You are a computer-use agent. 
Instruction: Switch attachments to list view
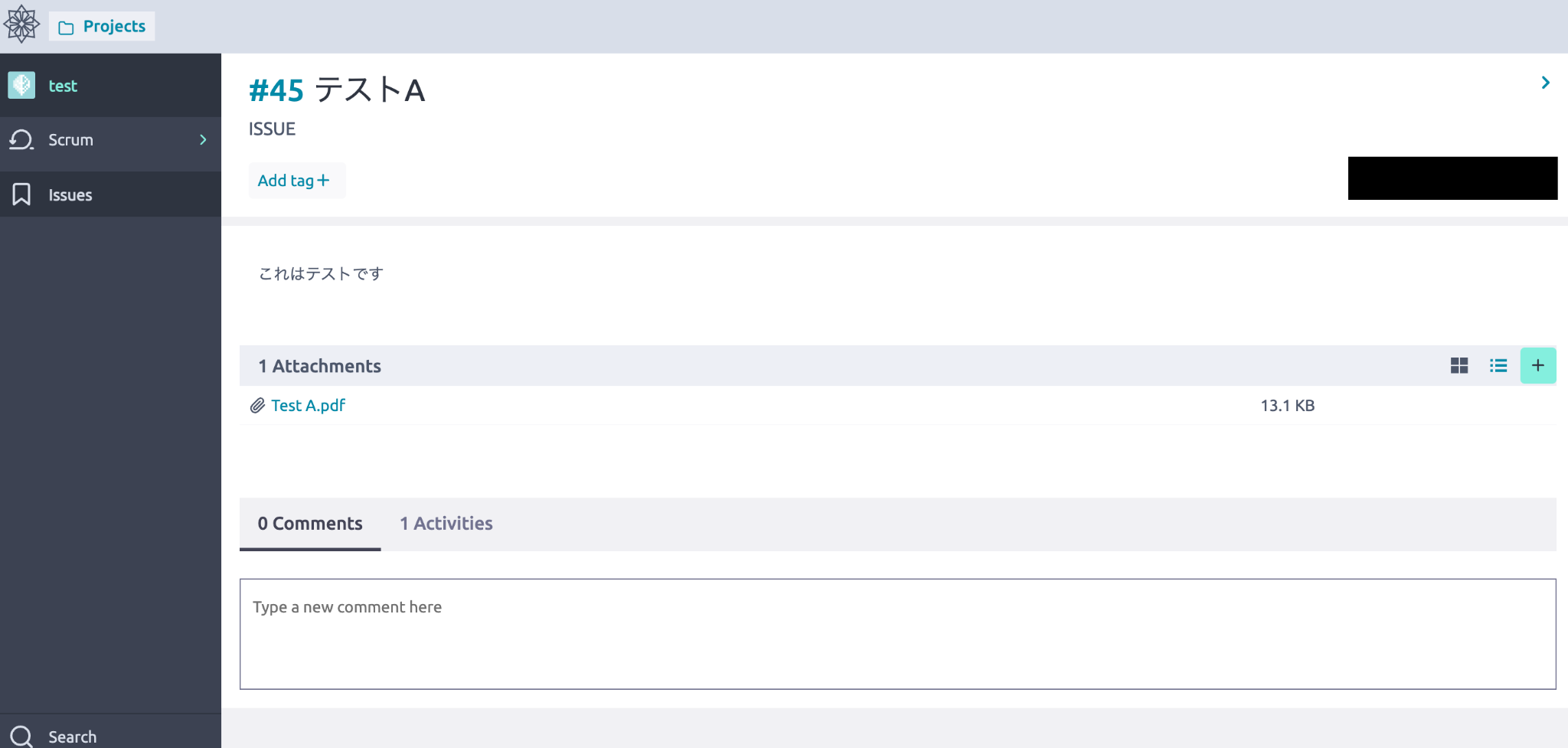(1498, 366)
